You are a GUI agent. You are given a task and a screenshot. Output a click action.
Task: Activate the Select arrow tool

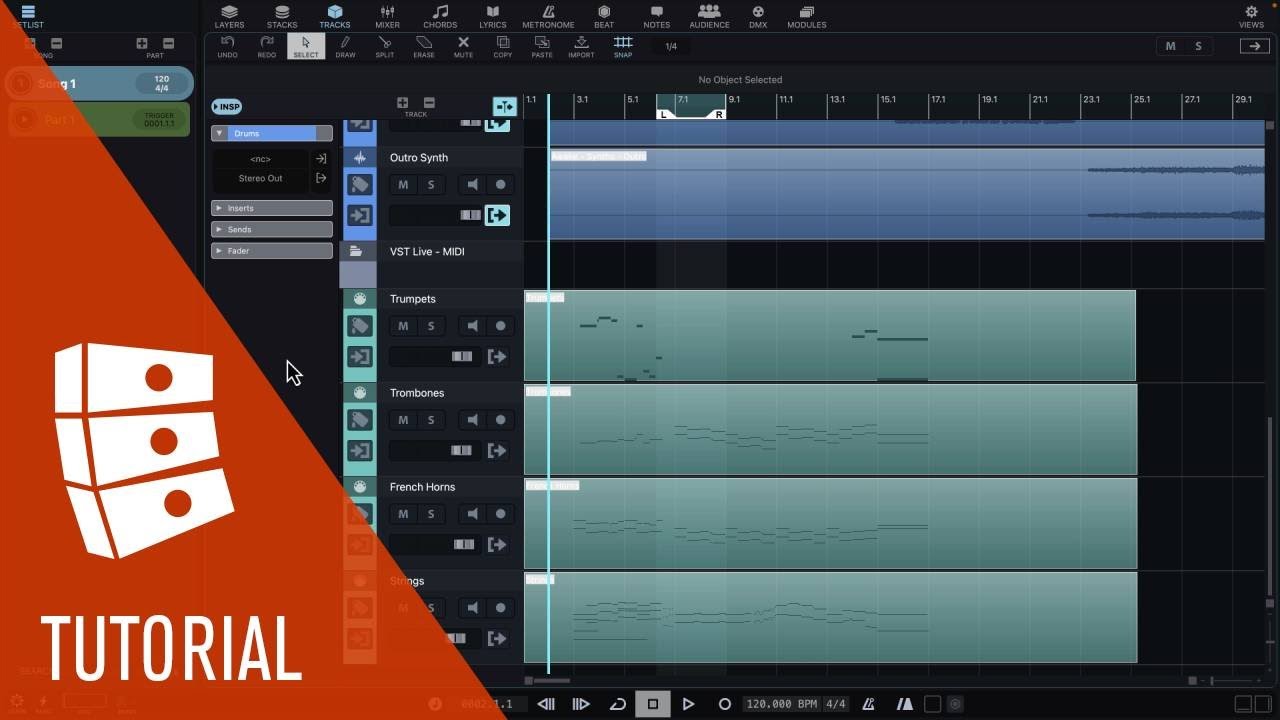306,46
